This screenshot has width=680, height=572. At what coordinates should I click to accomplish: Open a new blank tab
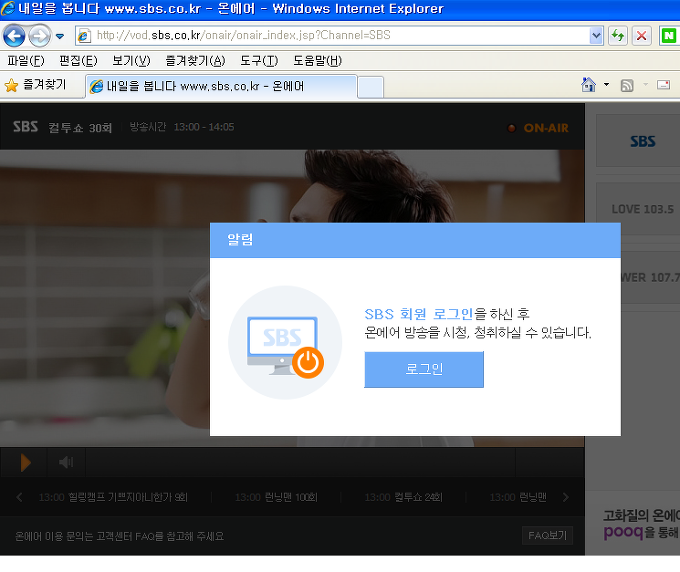tap(370, 87)
